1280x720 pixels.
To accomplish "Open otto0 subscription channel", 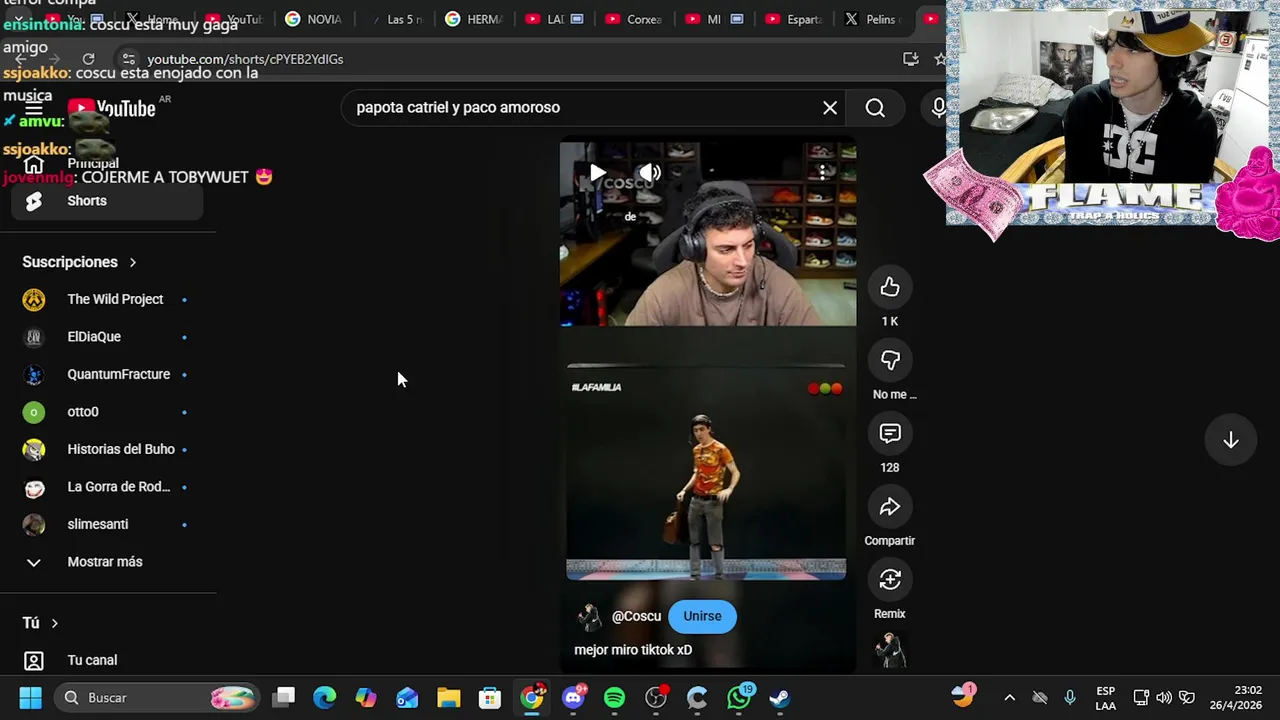I will tap(107, 412).
